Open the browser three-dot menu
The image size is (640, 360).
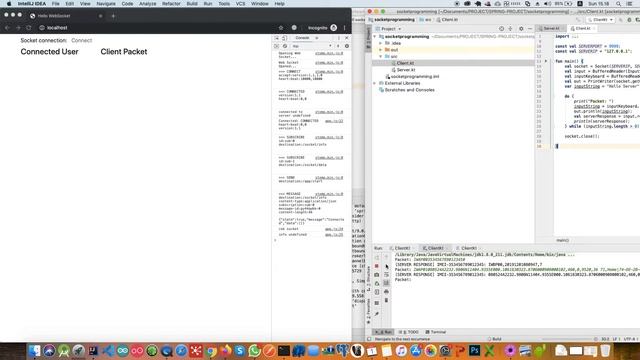point(344,28)
